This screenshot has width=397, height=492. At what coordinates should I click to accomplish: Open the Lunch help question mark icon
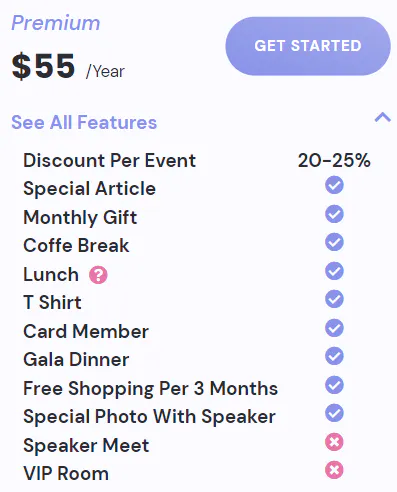pyautogui.click(x=98, y=275)
